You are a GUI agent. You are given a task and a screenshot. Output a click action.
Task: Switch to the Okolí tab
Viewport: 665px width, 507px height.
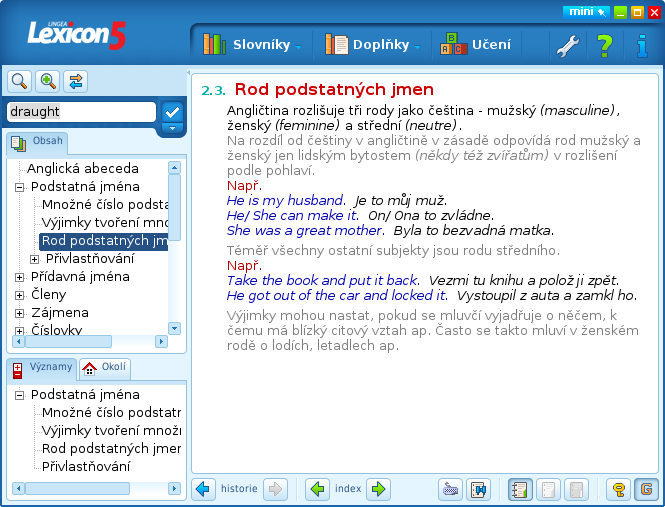[x=105, y=368]
